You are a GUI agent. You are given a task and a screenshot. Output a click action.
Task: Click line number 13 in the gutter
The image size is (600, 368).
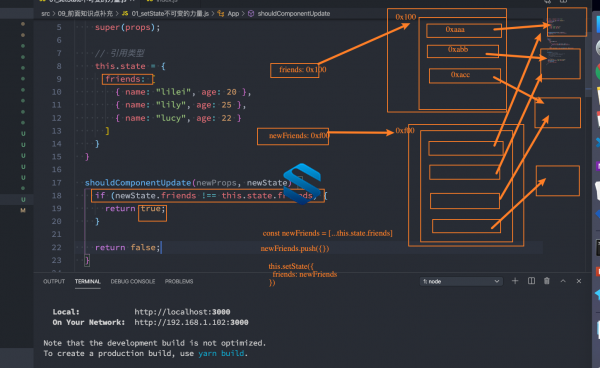56,131
